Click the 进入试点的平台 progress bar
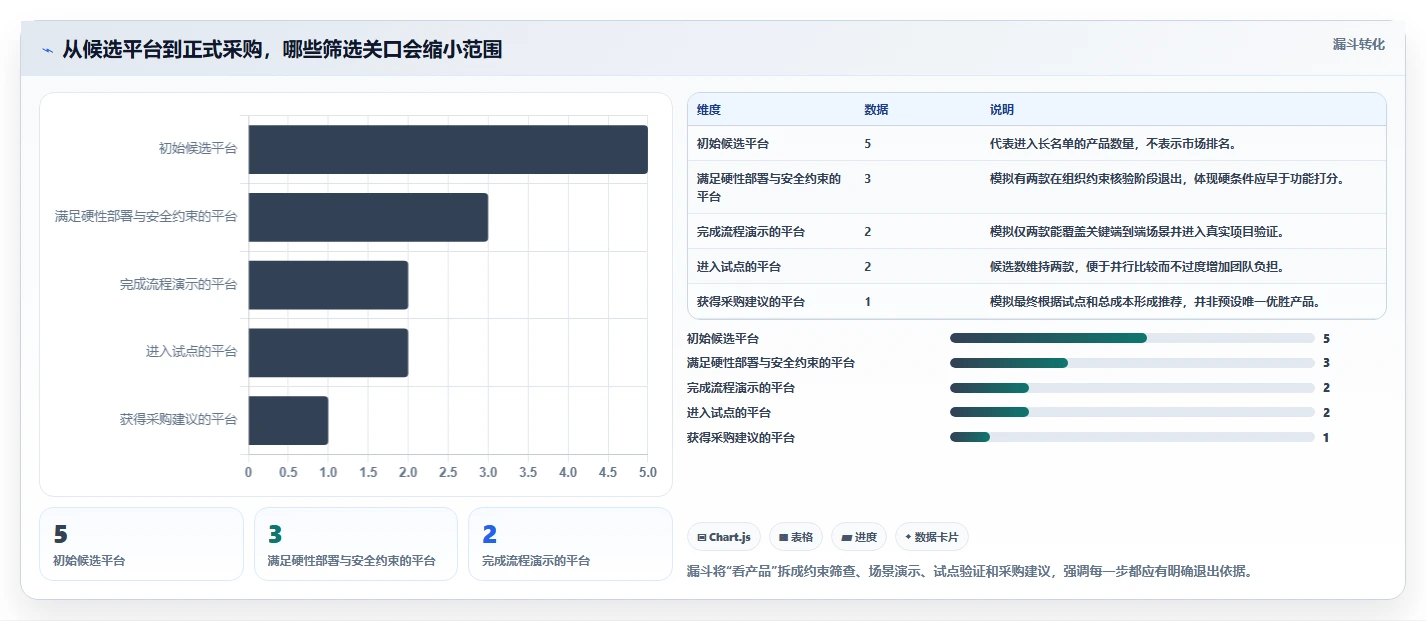Image resolution: width=1426 pixels, height=621 pixels. 1132,412
